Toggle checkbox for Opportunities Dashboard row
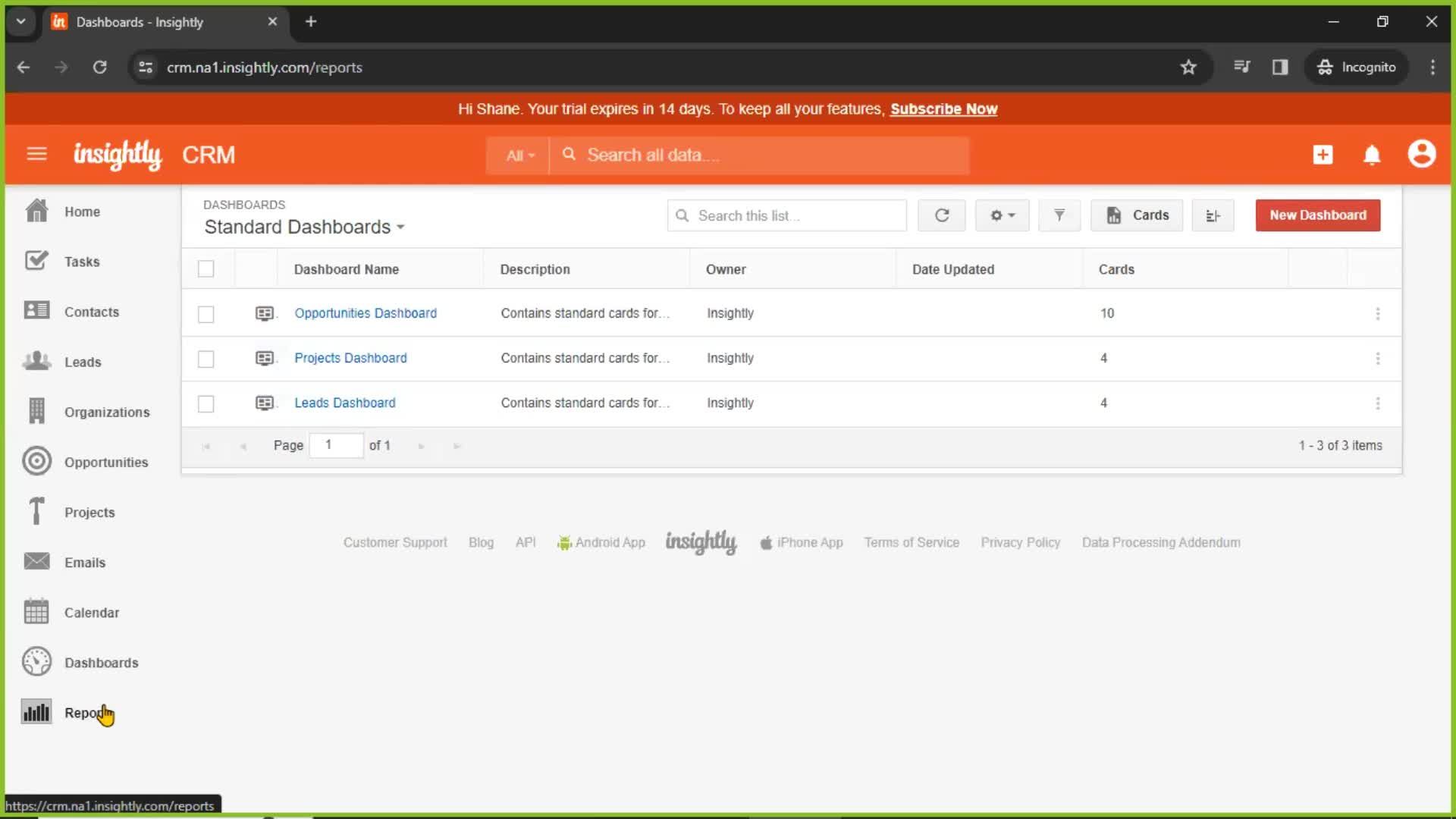This screenshot has height=819, width=1456. (206, 313)
